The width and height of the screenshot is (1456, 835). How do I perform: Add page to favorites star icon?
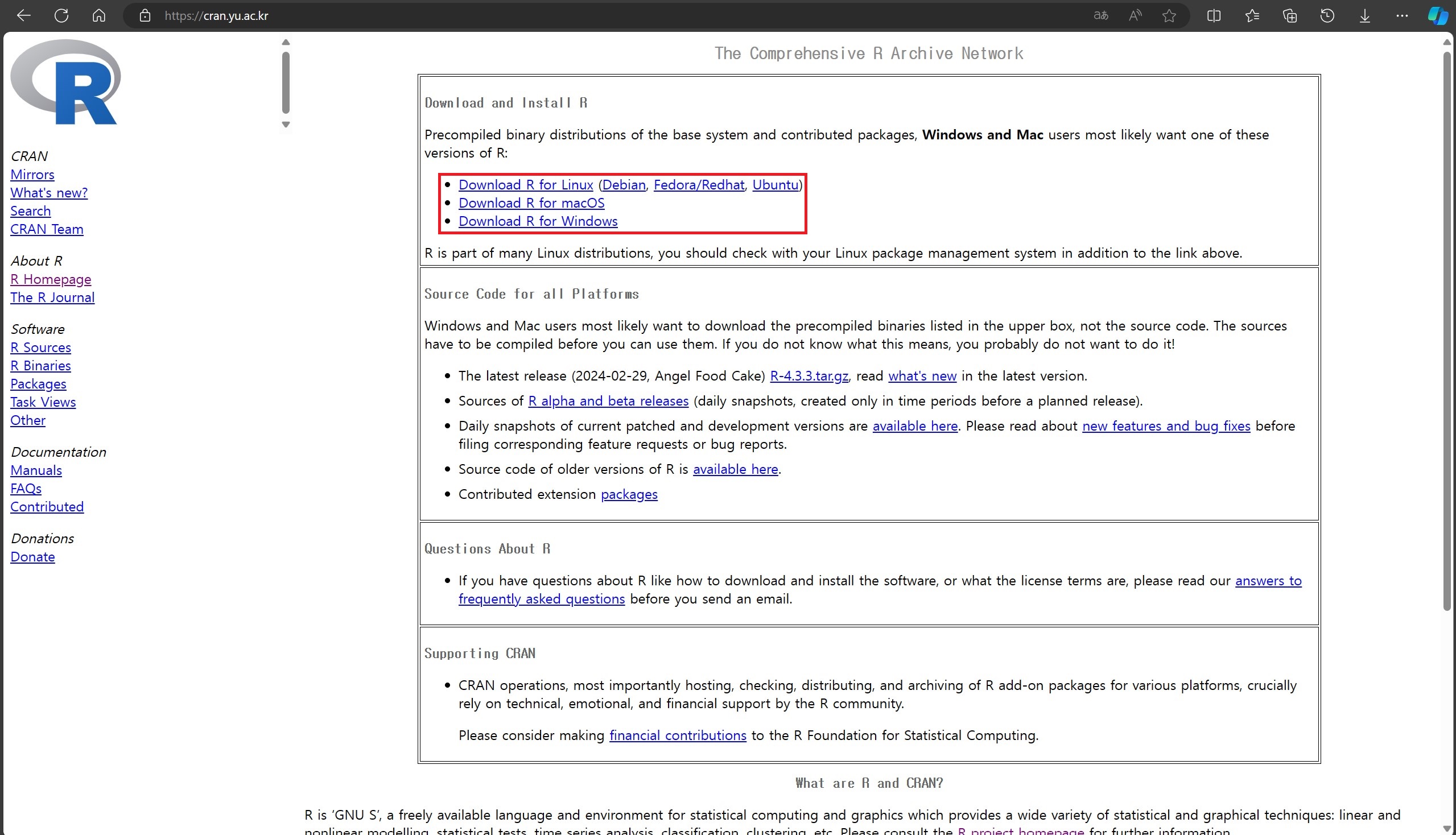point(1169,15)
